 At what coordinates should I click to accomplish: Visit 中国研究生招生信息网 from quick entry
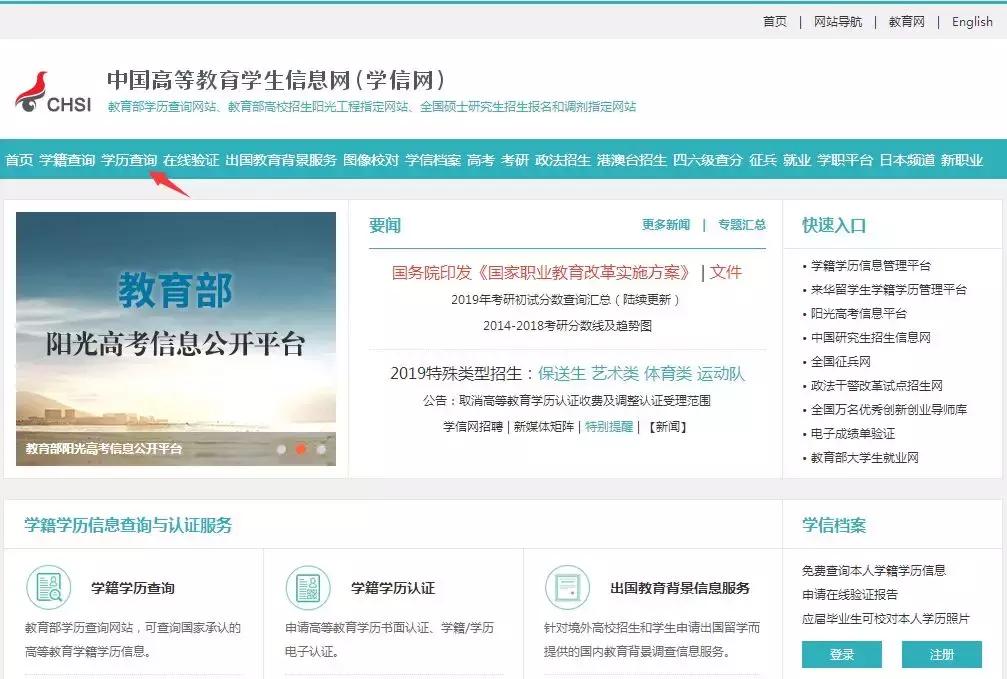(873, 337)
